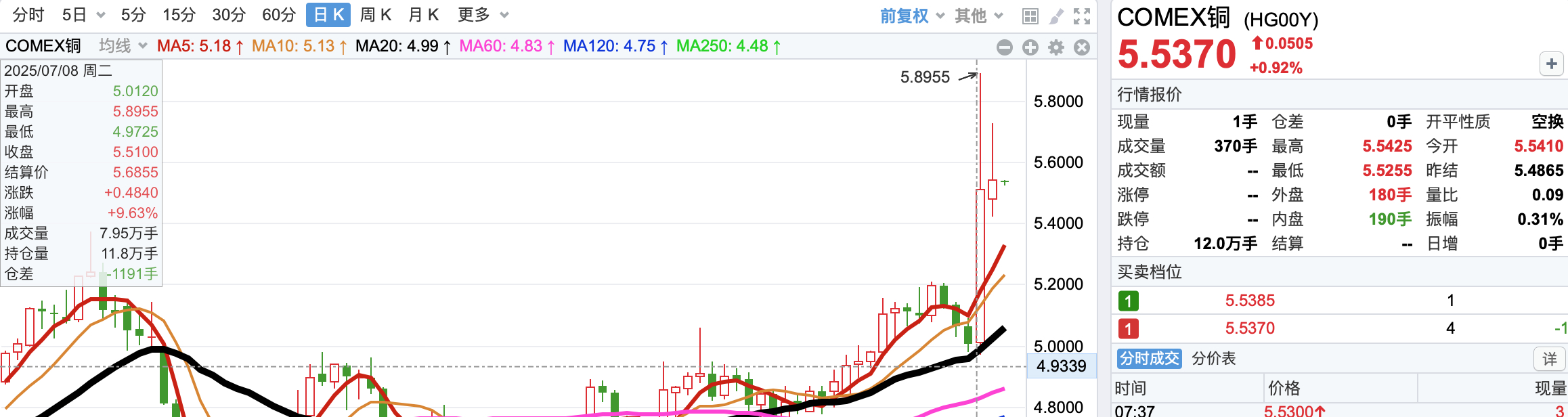The width and height of the screenshot is (1568, 417).
Task: Click the red level 1 buy badge
Action: click(1128, 329)
